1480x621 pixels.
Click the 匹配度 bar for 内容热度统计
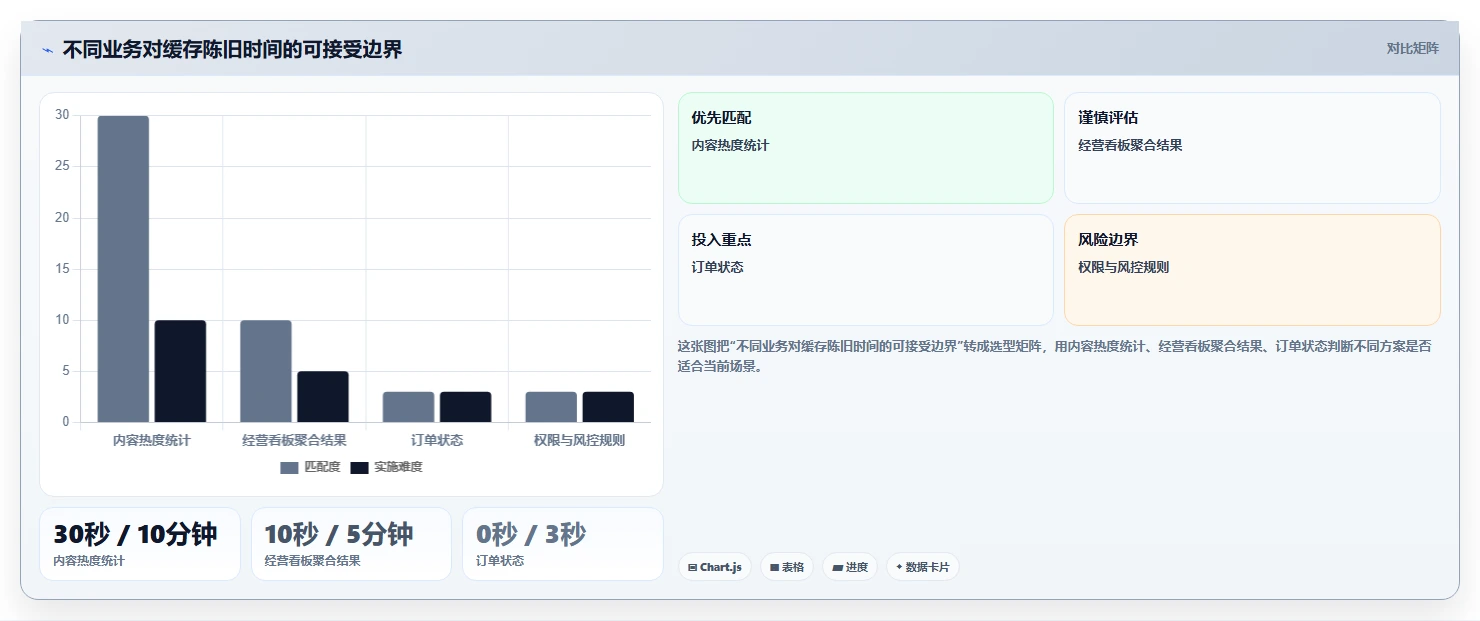coord(123,269)
